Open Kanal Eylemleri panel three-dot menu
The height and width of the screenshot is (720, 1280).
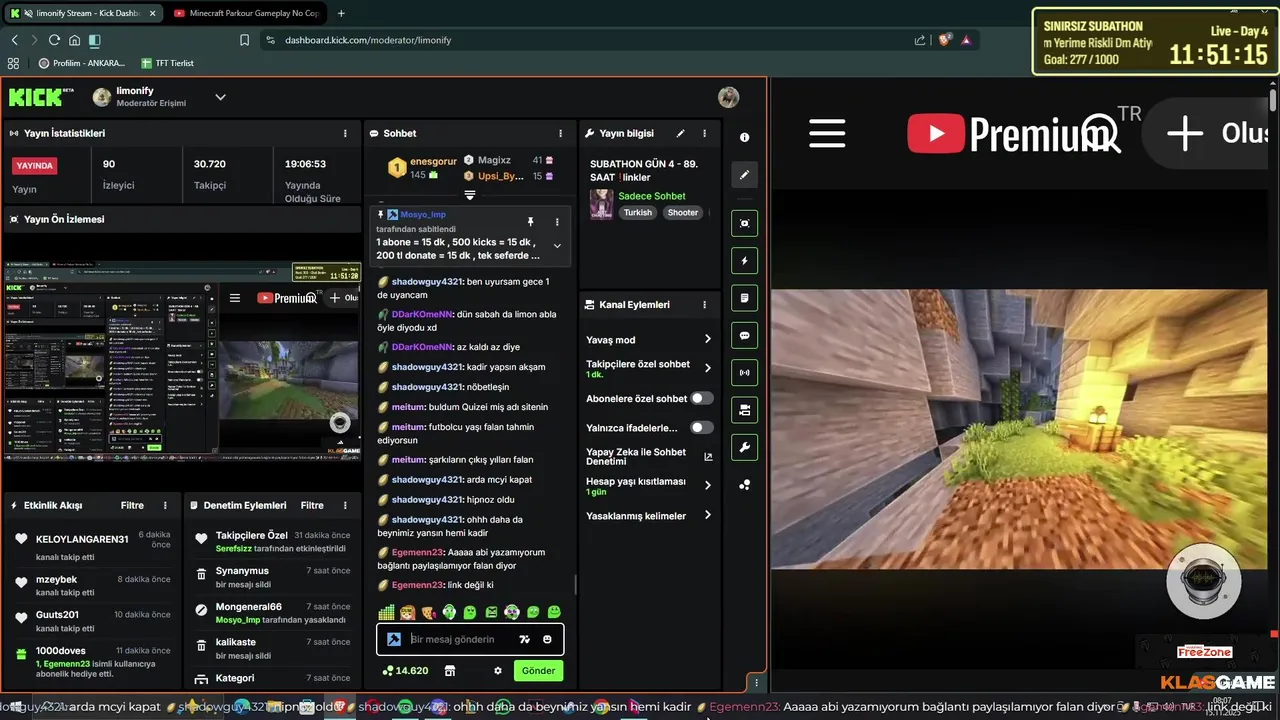[705, 305]
